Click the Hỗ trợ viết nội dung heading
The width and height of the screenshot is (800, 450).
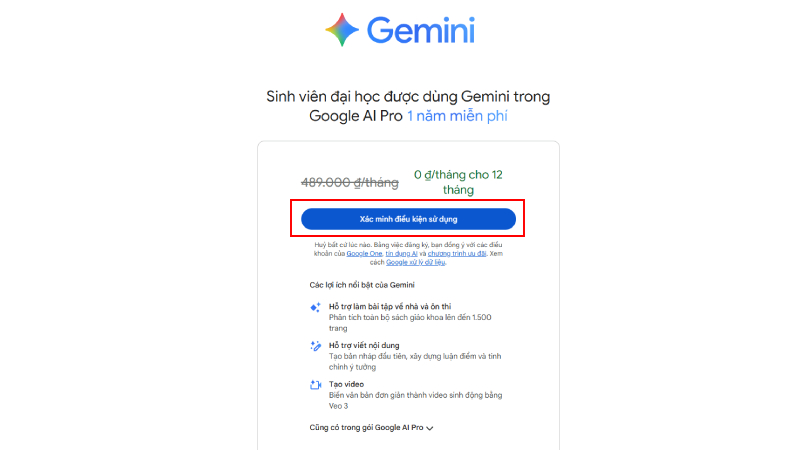(364, 345)
